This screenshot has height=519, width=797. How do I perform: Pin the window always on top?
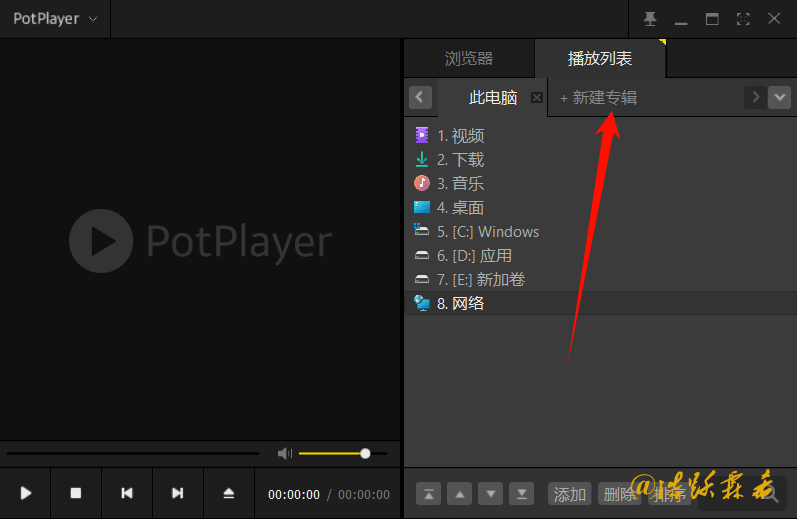tap(650, 19)
